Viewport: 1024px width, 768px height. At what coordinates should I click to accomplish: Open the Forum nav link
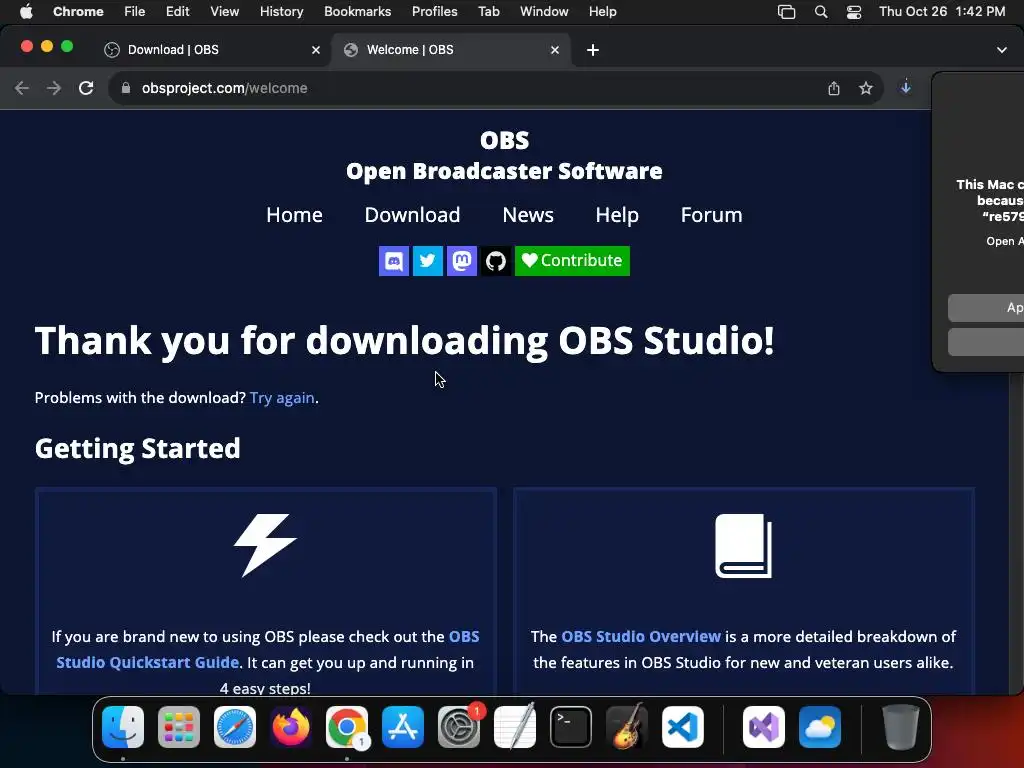coord(711,215)
